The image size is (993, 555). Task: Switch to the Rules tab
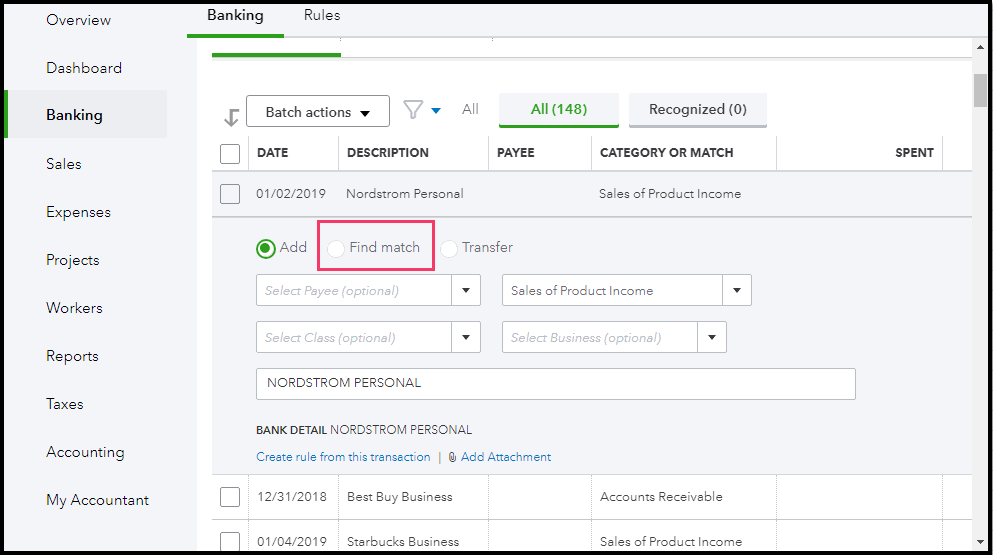click(322, 16)
